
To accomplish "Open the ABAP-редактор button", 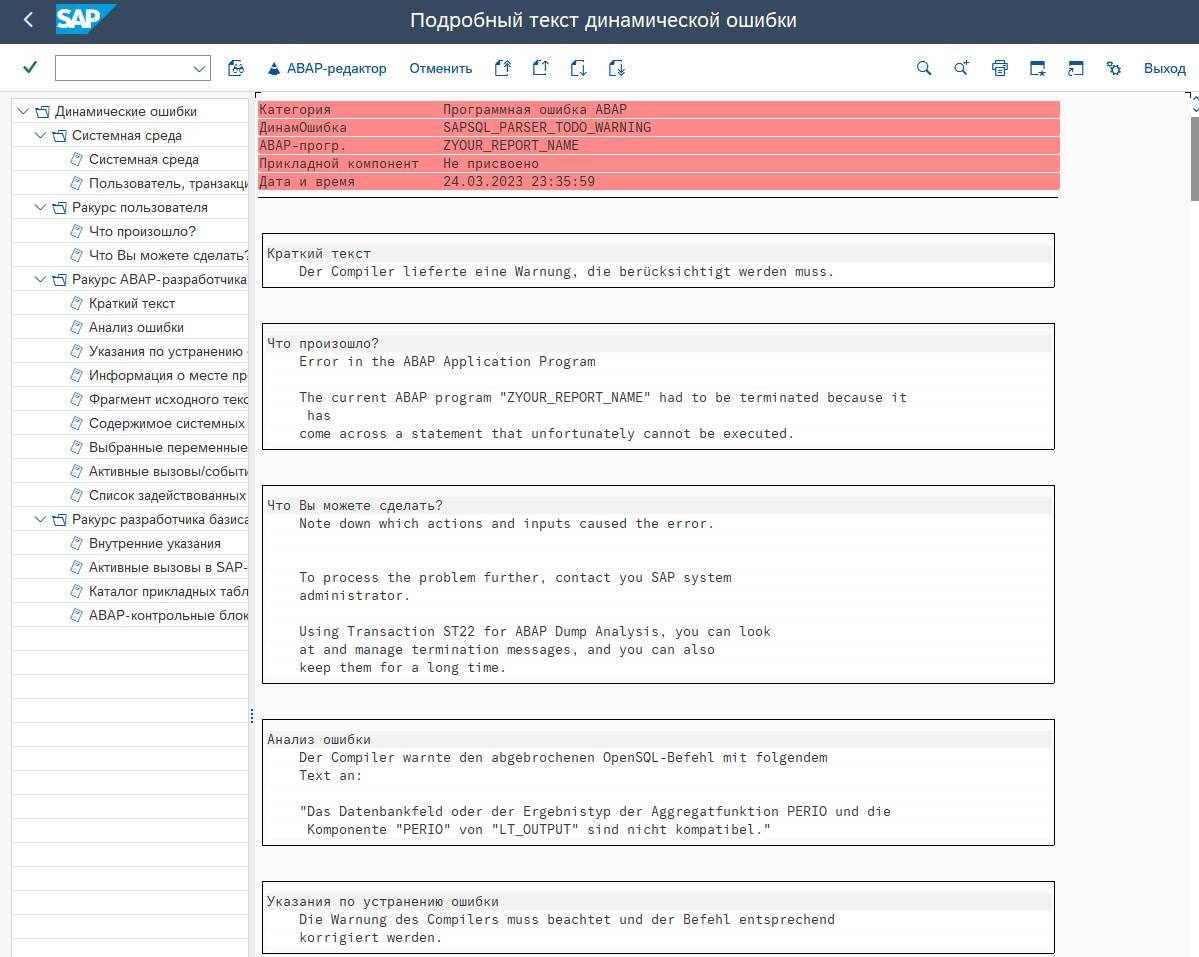I will click(326, 69).
